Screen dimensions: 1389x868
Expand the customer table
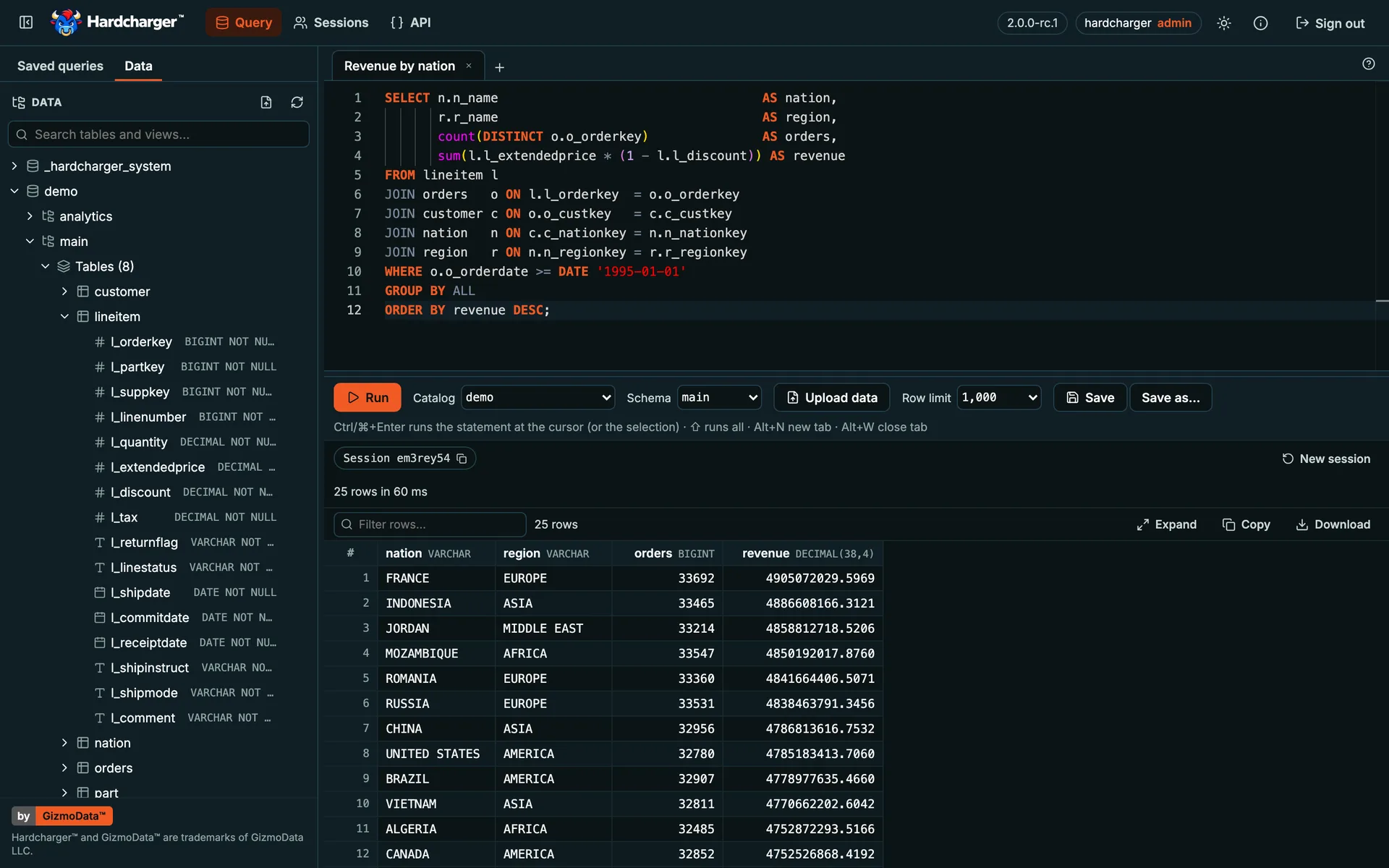(x=64, y=292)
